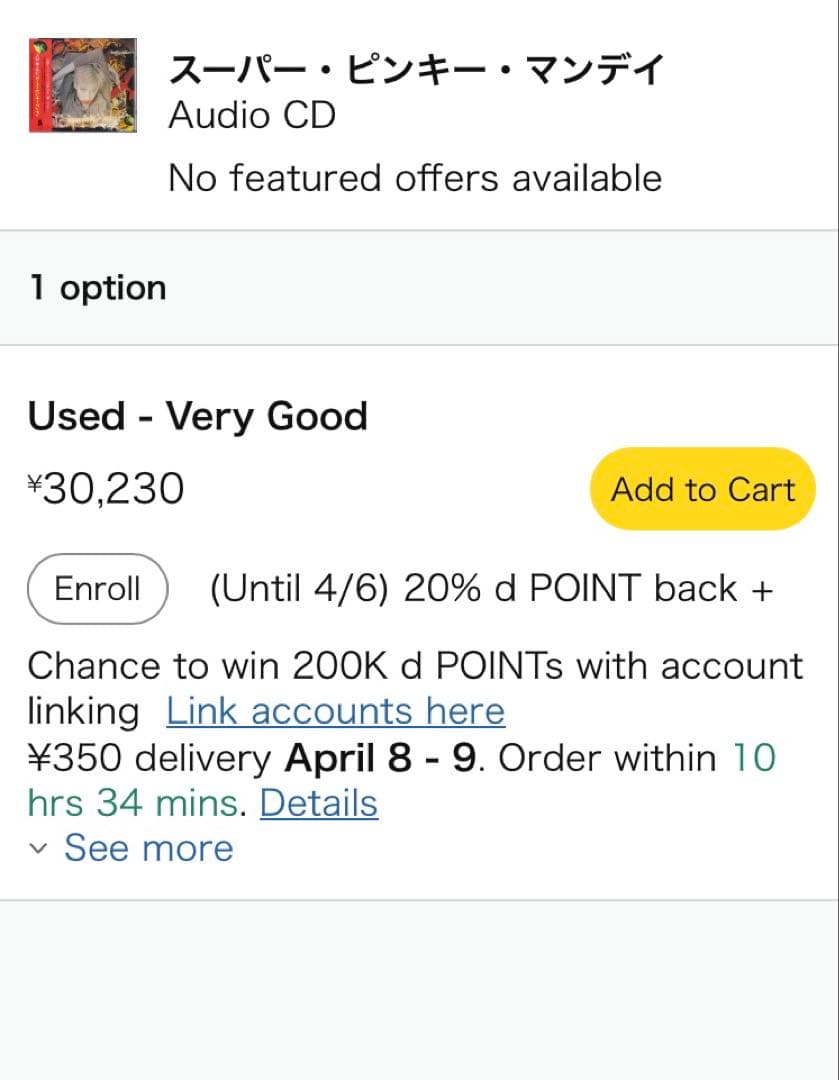Click the chevron arrow beside See more

[x=39, y=849]
